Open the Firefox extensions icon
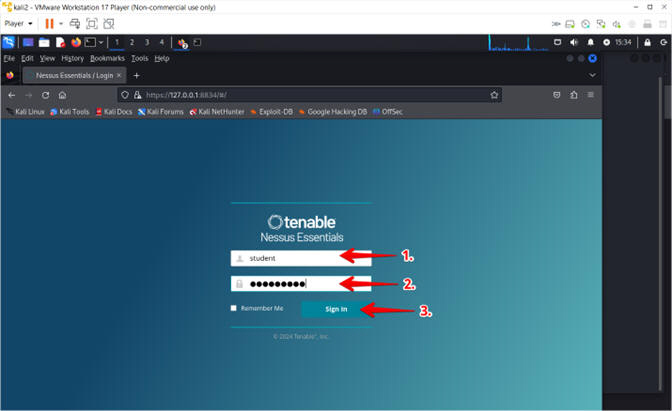This screenshot has width=672, height=411. [573, 95]
